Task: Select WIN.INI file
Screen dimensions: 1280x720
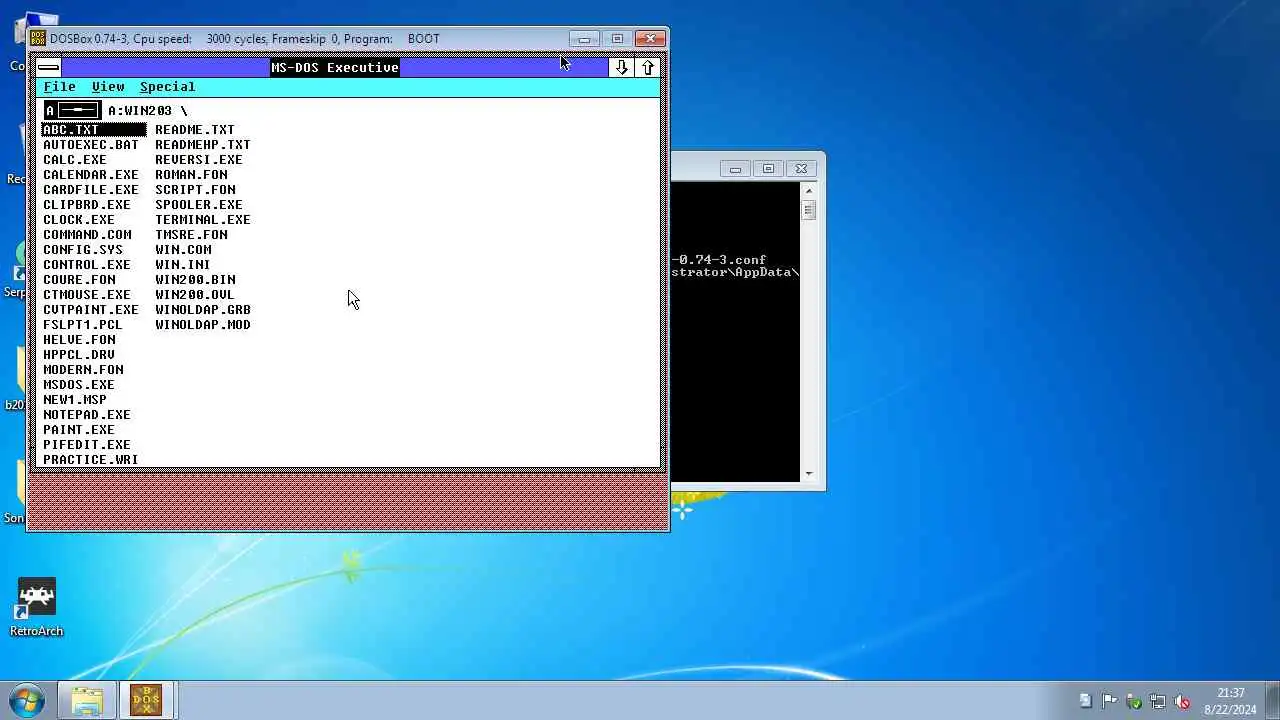Action: pyautogui.click(x=183, y=265)
